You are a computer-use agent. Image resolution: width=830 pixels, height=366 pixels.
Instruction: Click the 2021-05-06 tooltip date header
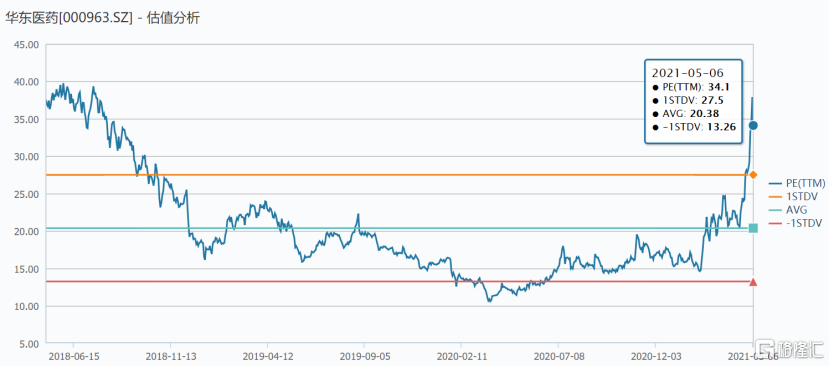(688, 73)
